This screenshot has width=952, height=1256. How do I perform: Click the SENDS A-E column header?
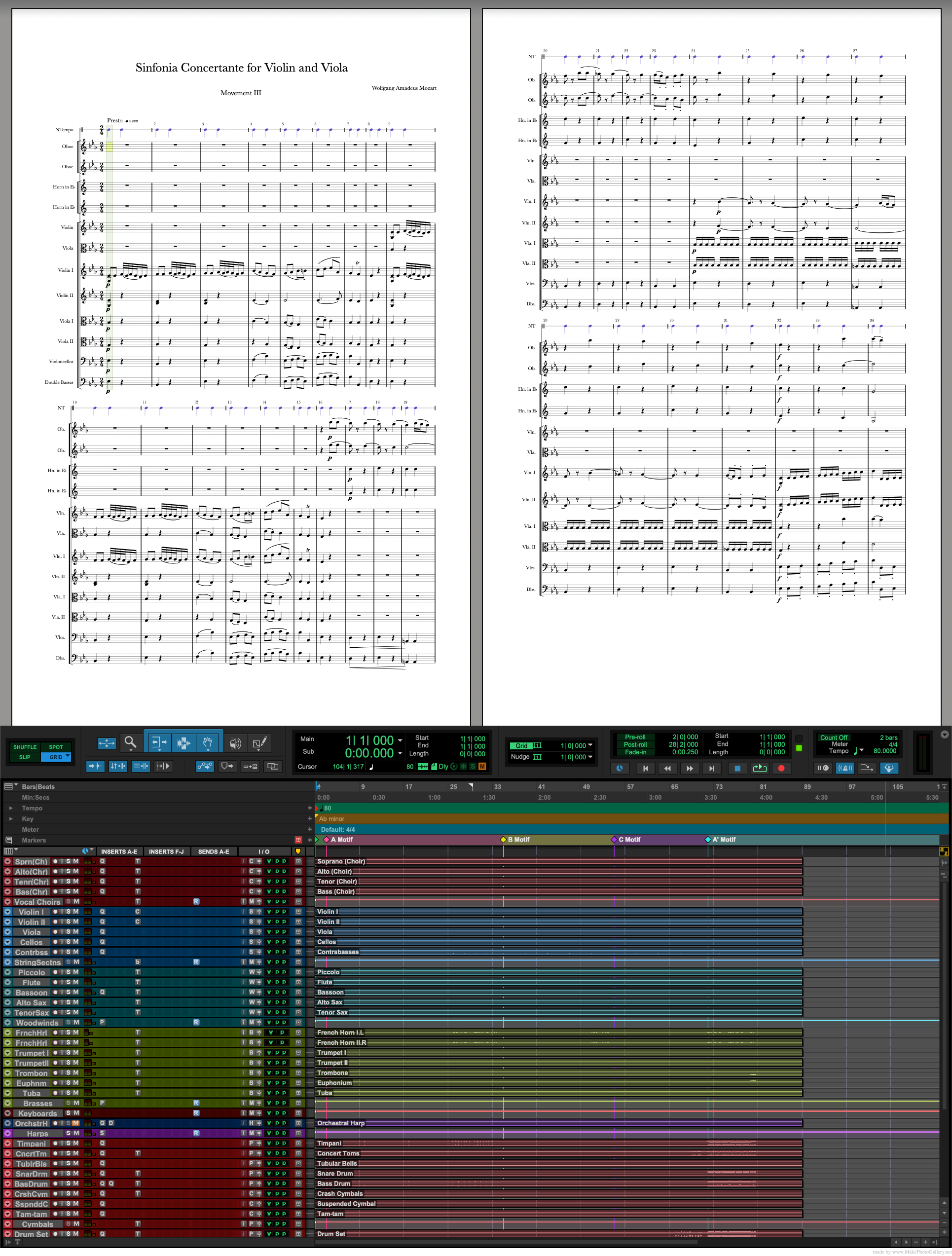214,851
